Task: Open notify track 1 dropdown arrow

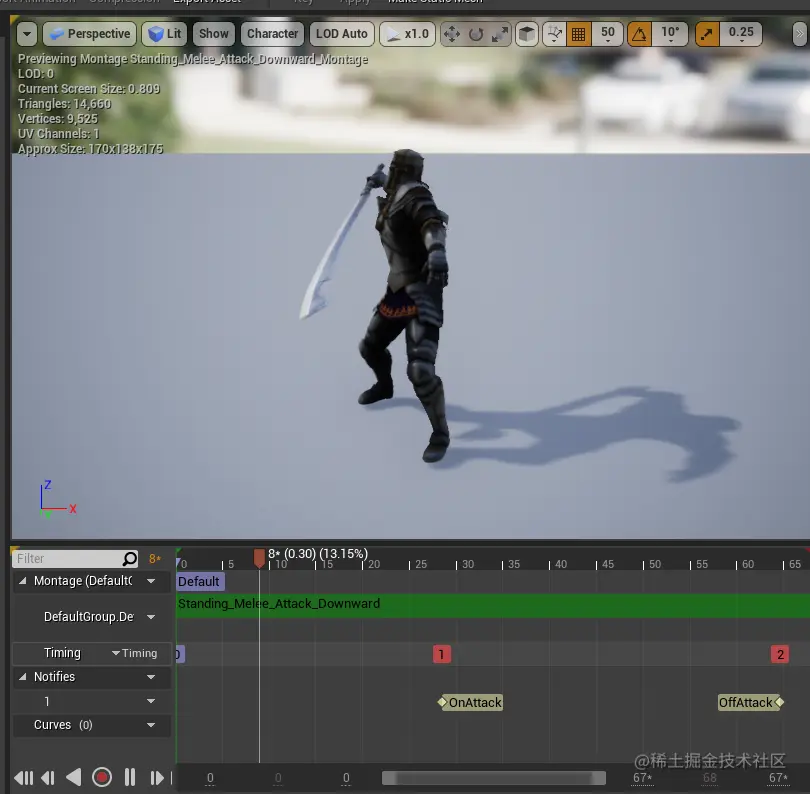Action: point(151,701)
